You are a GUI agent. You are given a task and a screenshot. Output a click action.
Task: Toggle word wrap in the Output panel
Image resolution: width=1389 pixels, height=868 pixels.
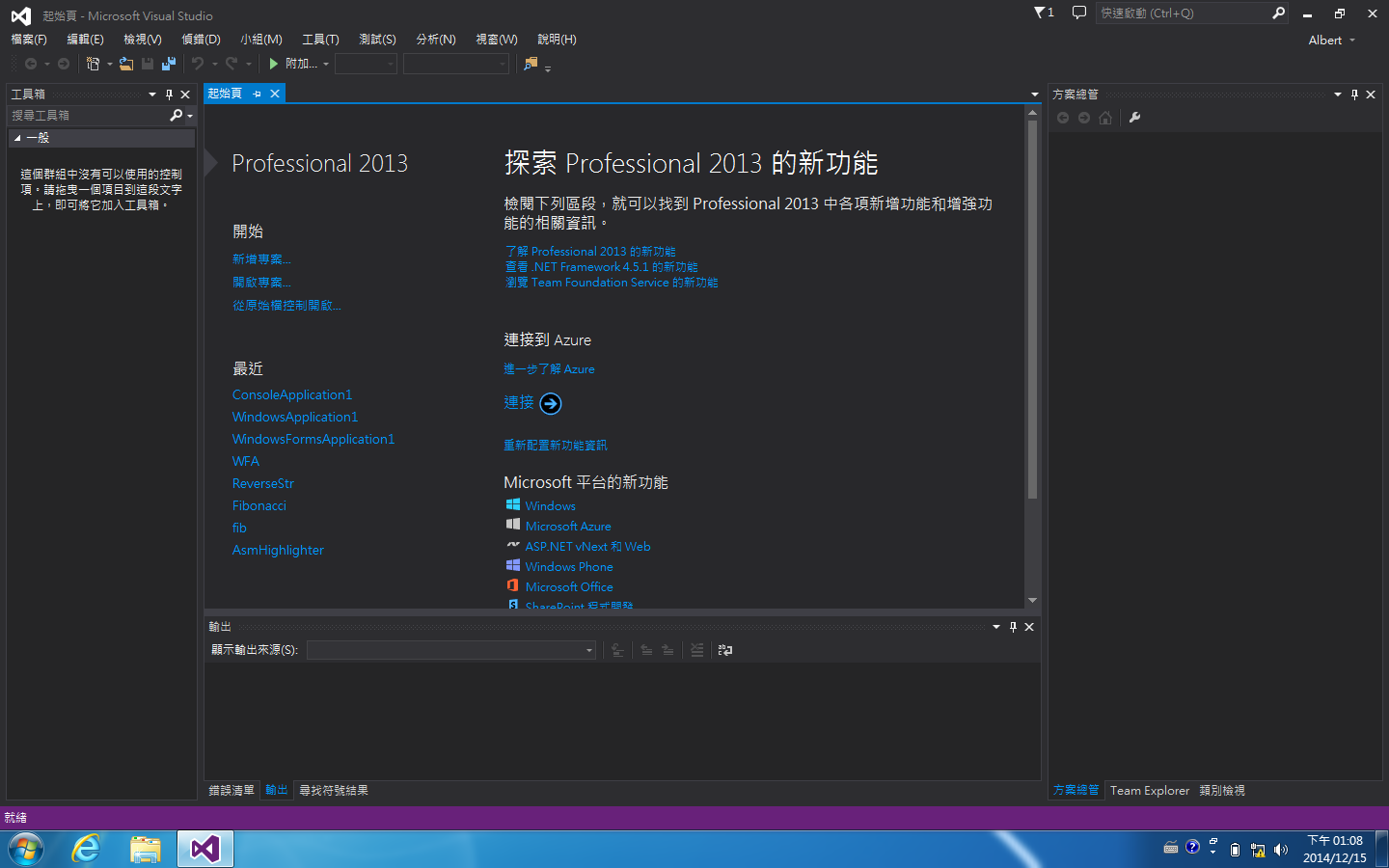click(x=725, y=650)
